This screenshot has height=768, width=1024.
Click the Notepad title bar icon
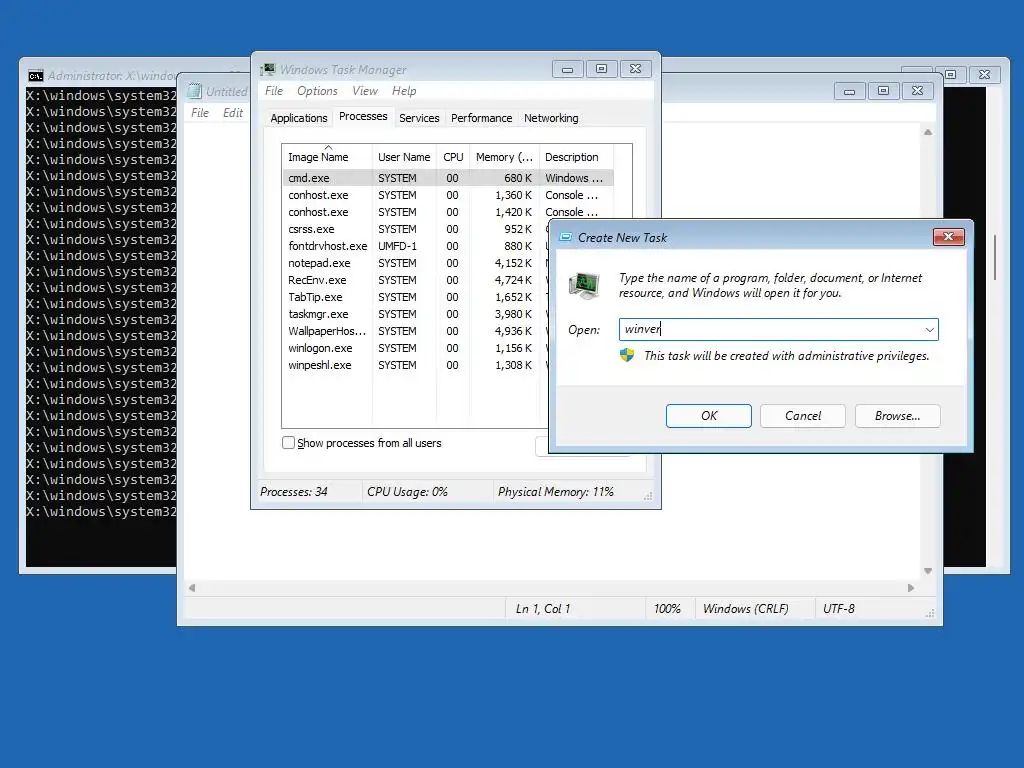tap(194, 91)
